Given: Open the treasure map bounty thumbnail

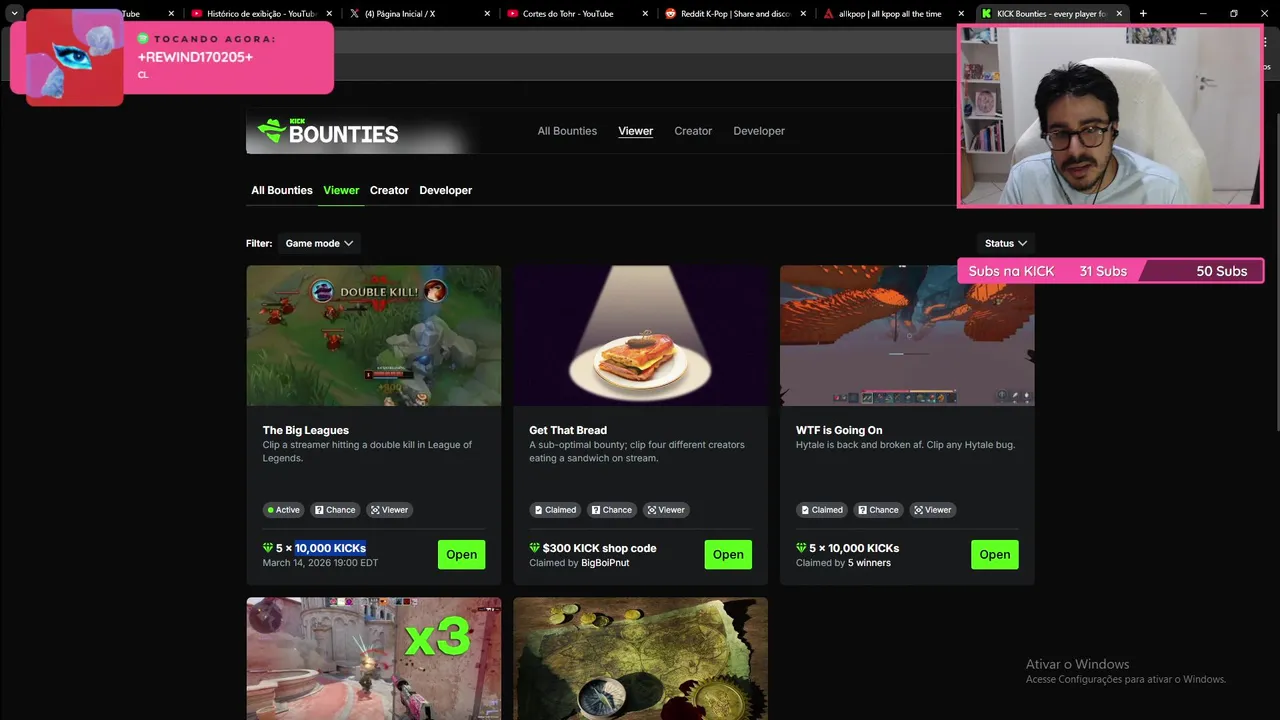Looking at the screenshot, I should [641, 659].
